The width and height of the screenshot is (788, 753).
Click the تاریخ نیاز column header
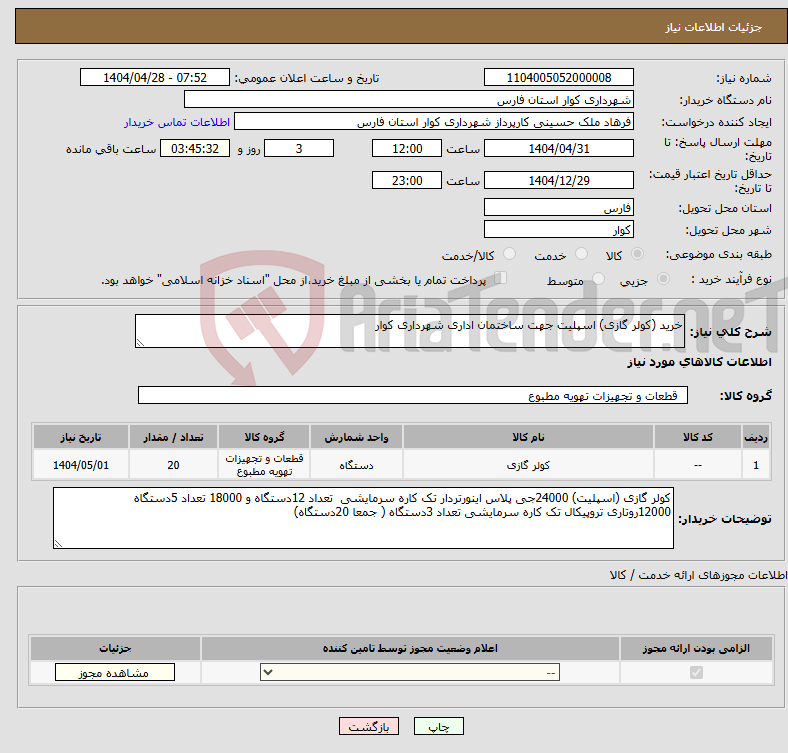(80, 438)
